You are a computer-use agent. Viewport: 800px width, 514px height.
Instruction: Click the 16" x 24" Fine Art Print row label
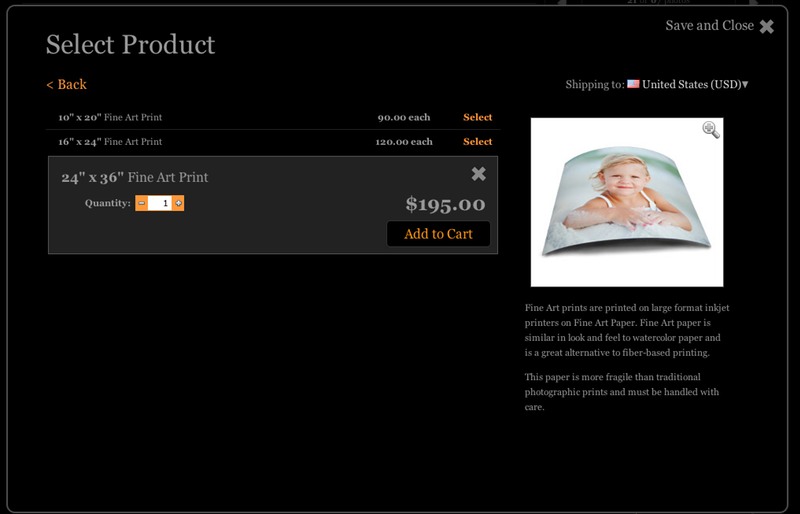110,141
